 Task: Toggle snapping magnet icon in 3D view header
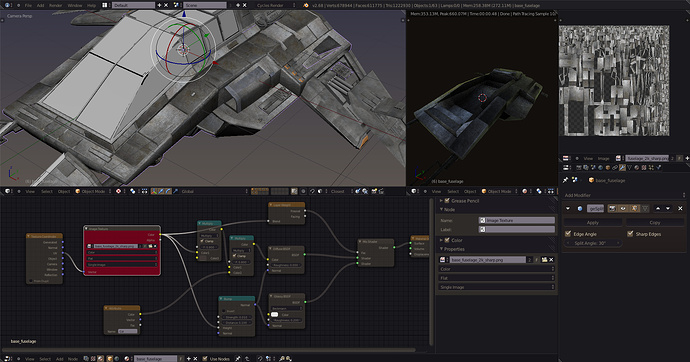point(312,191)
